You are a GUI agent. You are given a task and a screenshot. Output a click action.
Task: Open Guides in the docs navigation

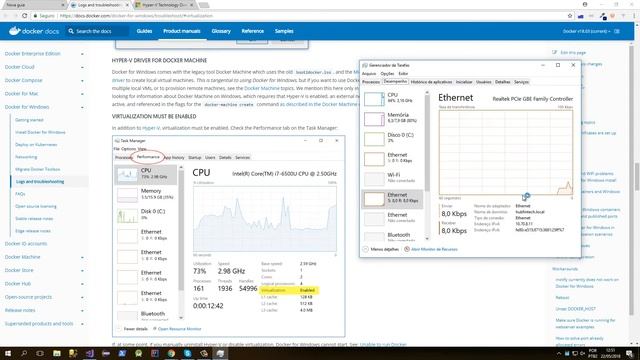click(x=144, y=31)
